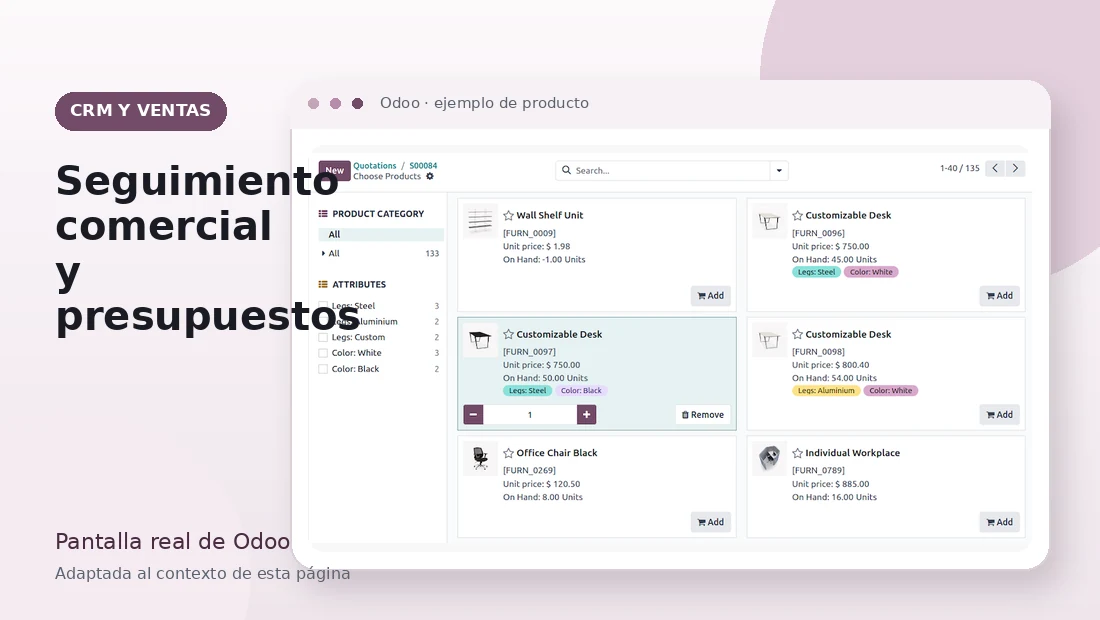Open Wall Shelf Unit product thumbnail

[x=481, y=220]
